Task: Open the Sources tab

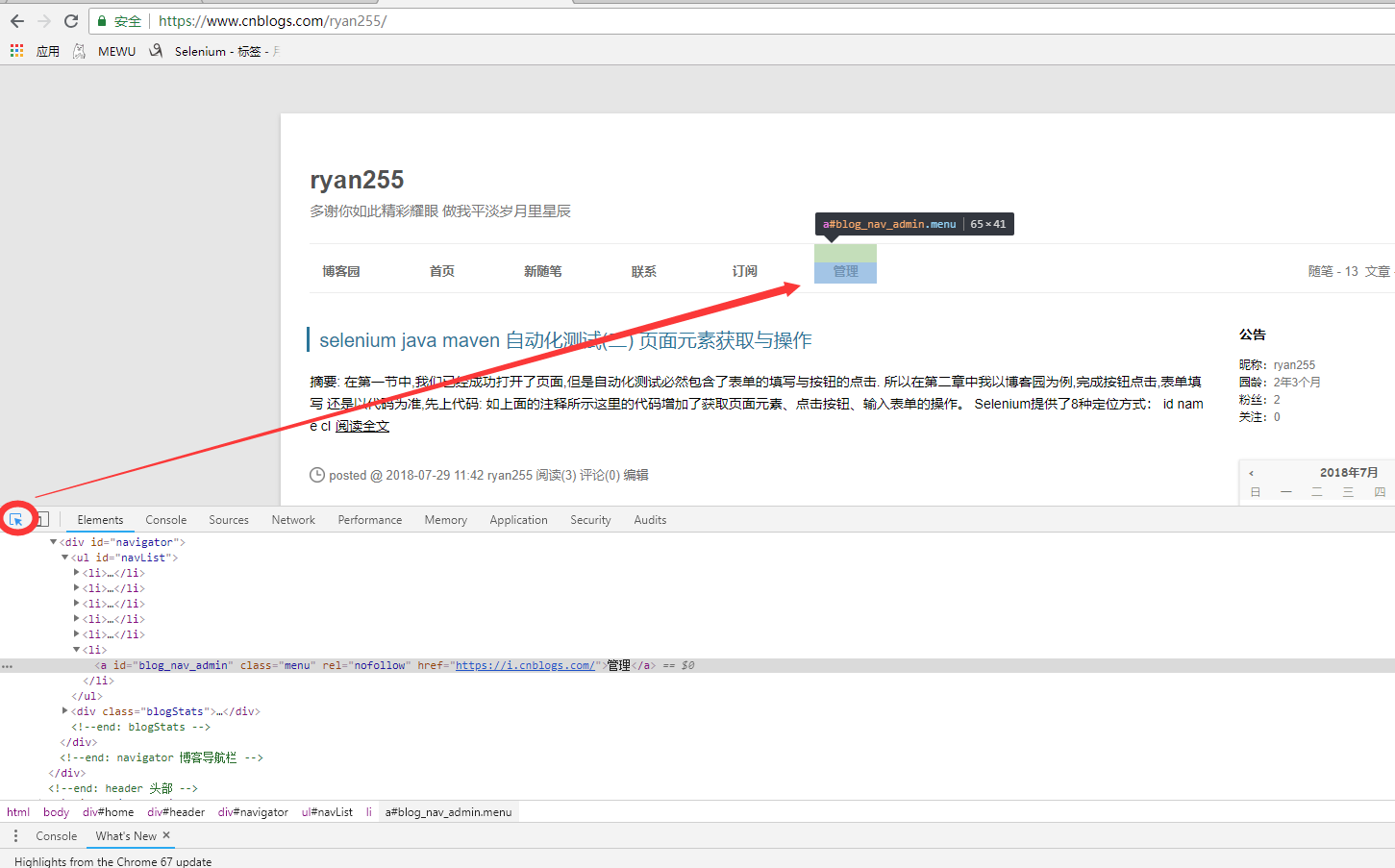Action: pyautogui.click(x=229, y=520)
